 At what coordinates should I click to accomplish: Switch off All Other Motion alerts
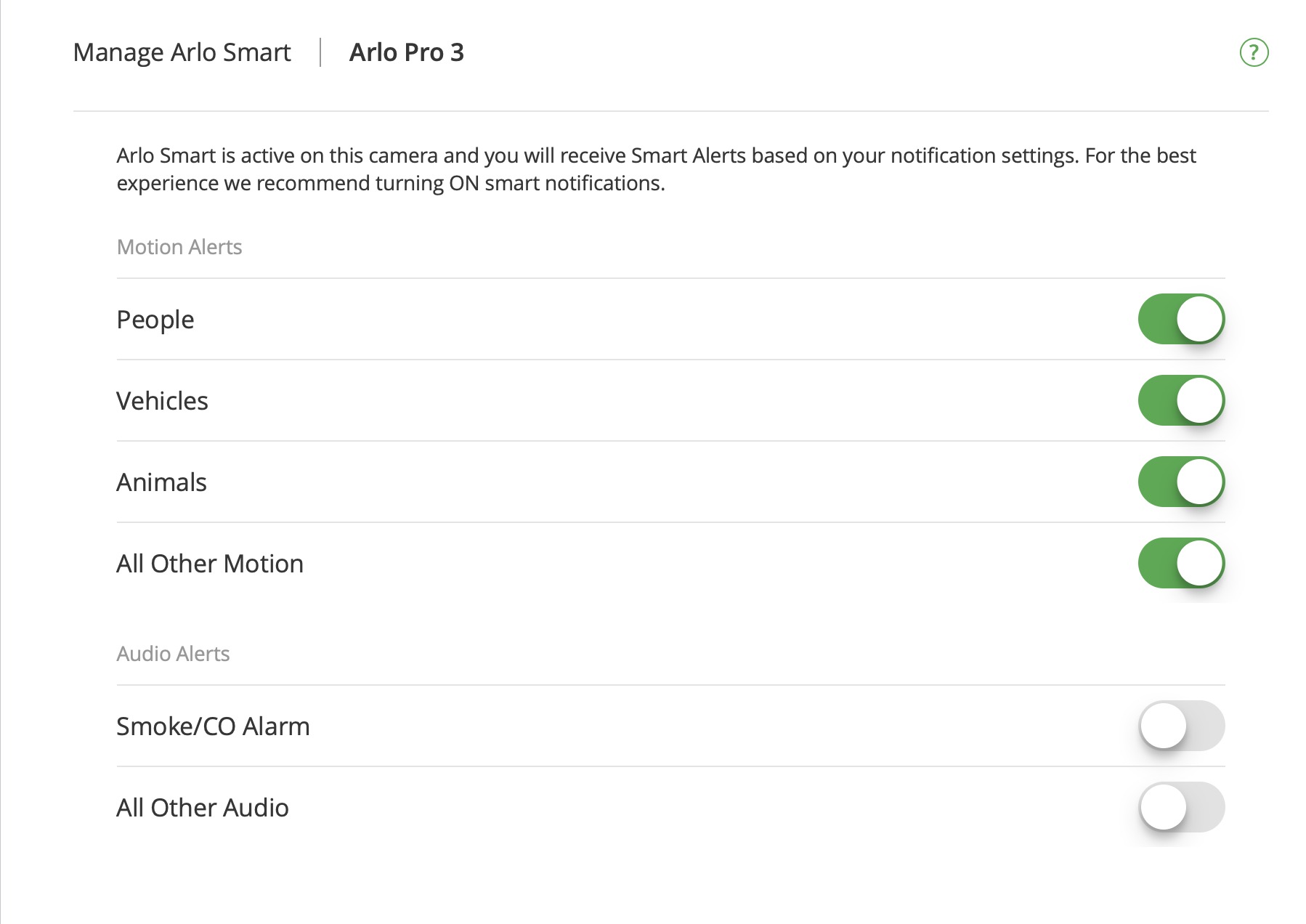click(1181, 563)
